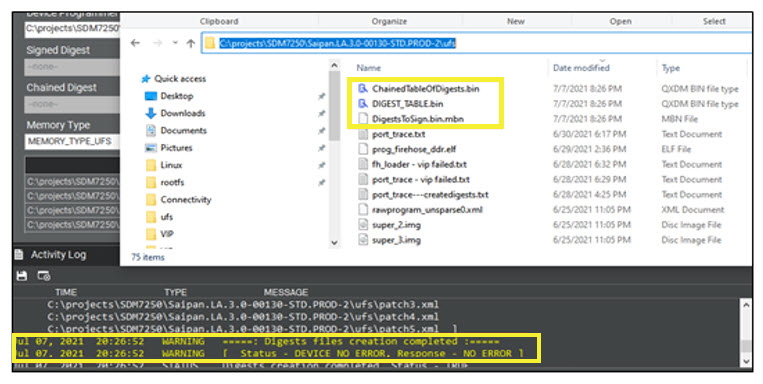Open Documents in navigation pane
This screenshot has width=763, height=384.
coord(183,130)
